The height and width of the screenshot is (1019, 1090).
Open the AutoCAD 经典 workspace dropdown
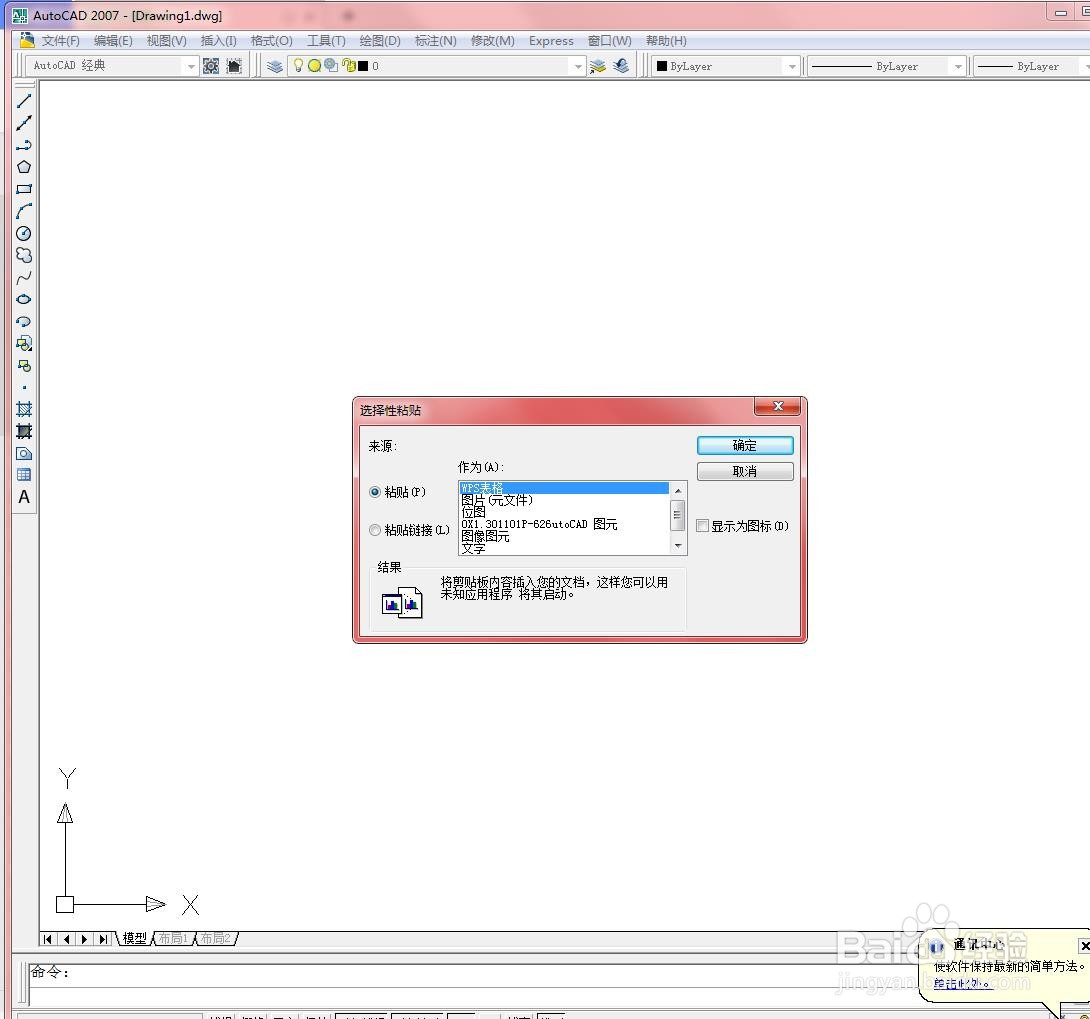(191, 67)
